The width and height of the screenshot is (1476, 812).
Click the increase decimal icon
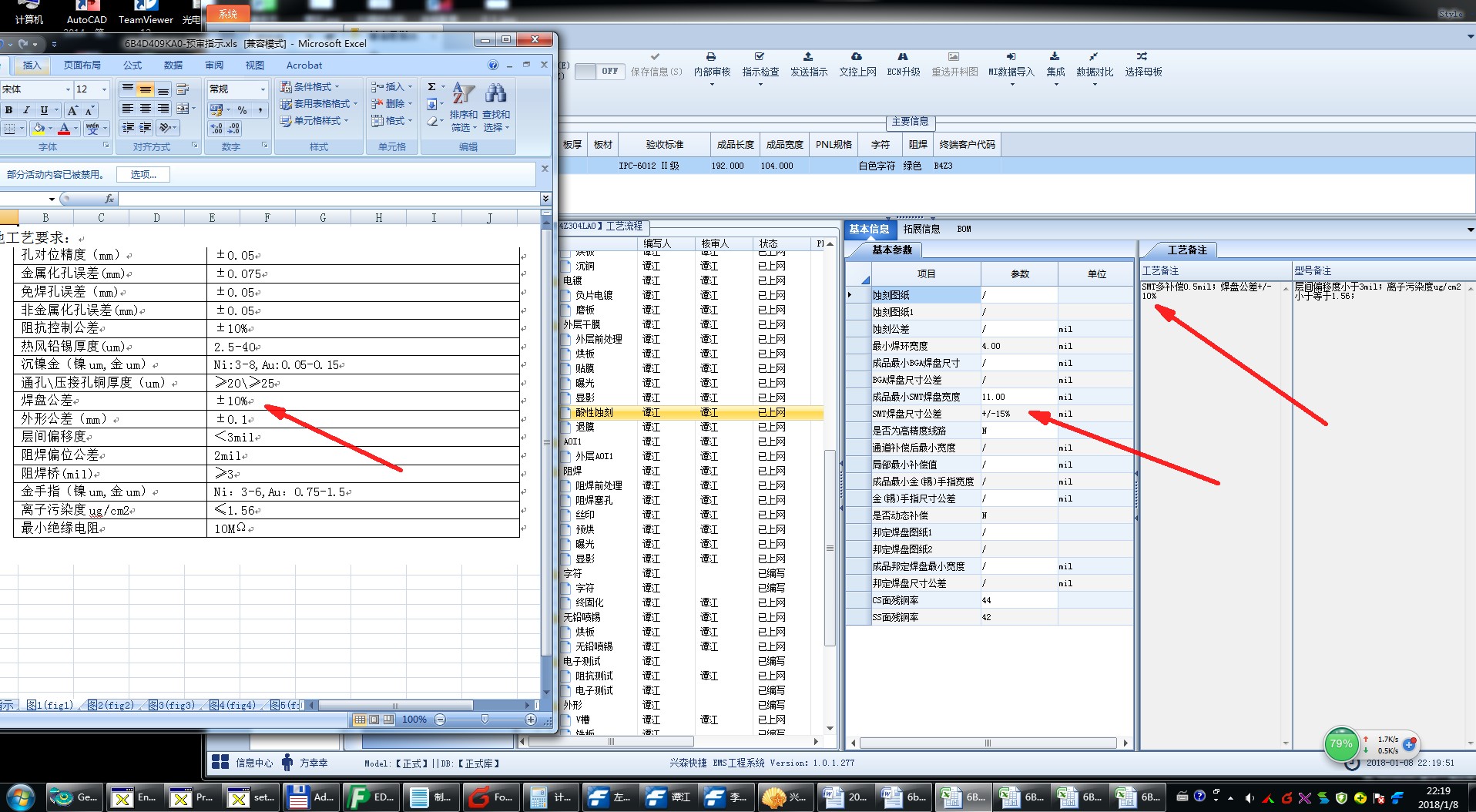click(x=216, y=128)
